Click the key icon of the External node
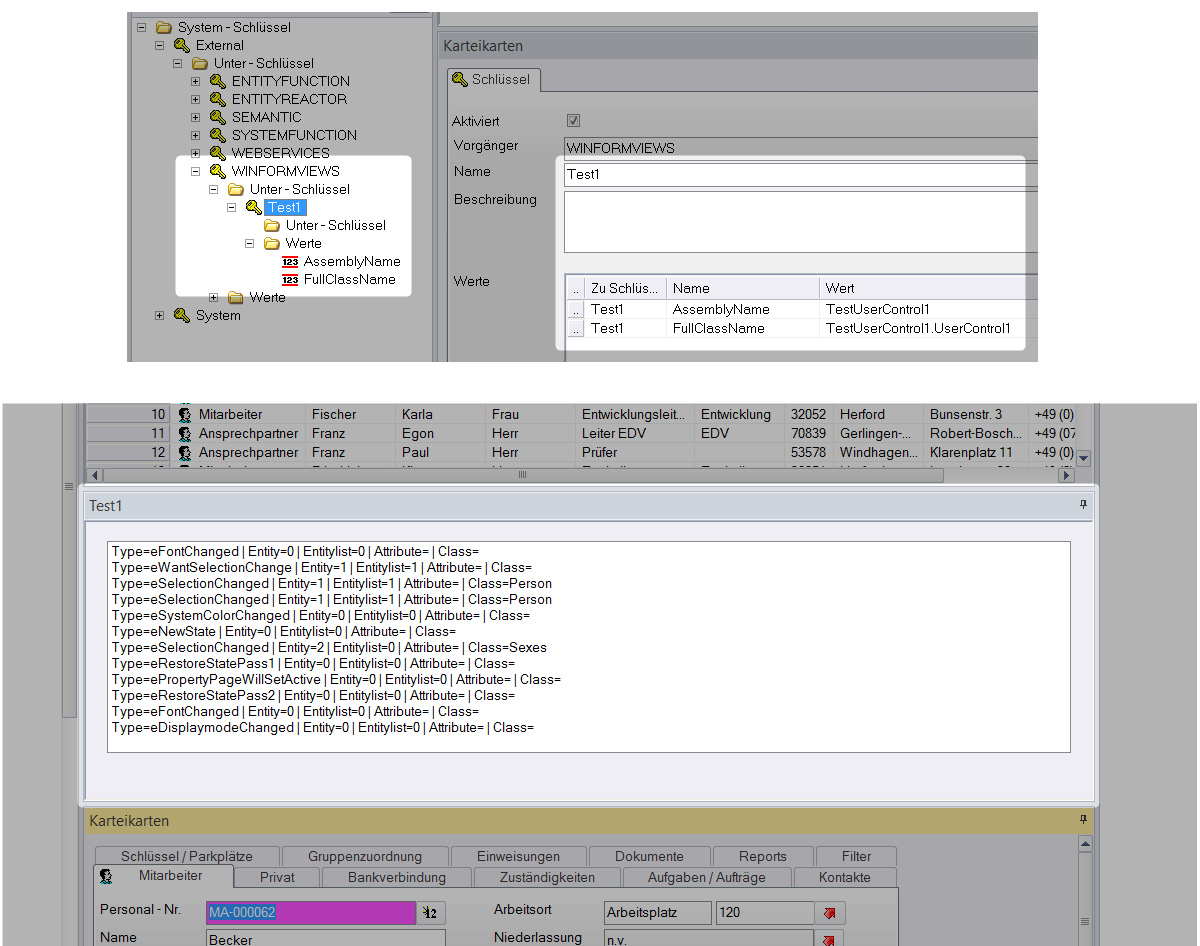 point(182,45)
